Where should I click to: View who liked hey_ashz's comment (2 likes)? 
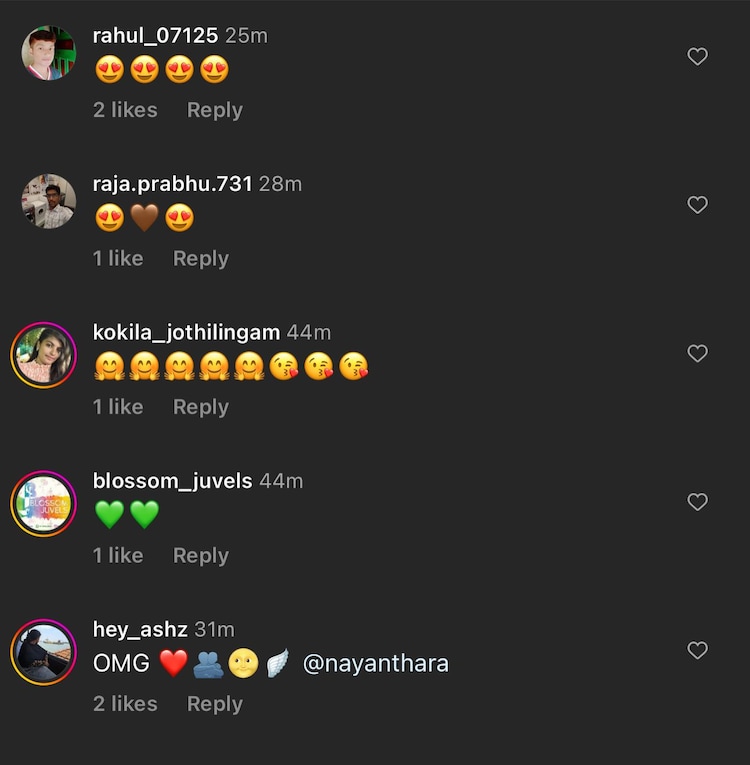pyautogui.click(x=125, y=704)
